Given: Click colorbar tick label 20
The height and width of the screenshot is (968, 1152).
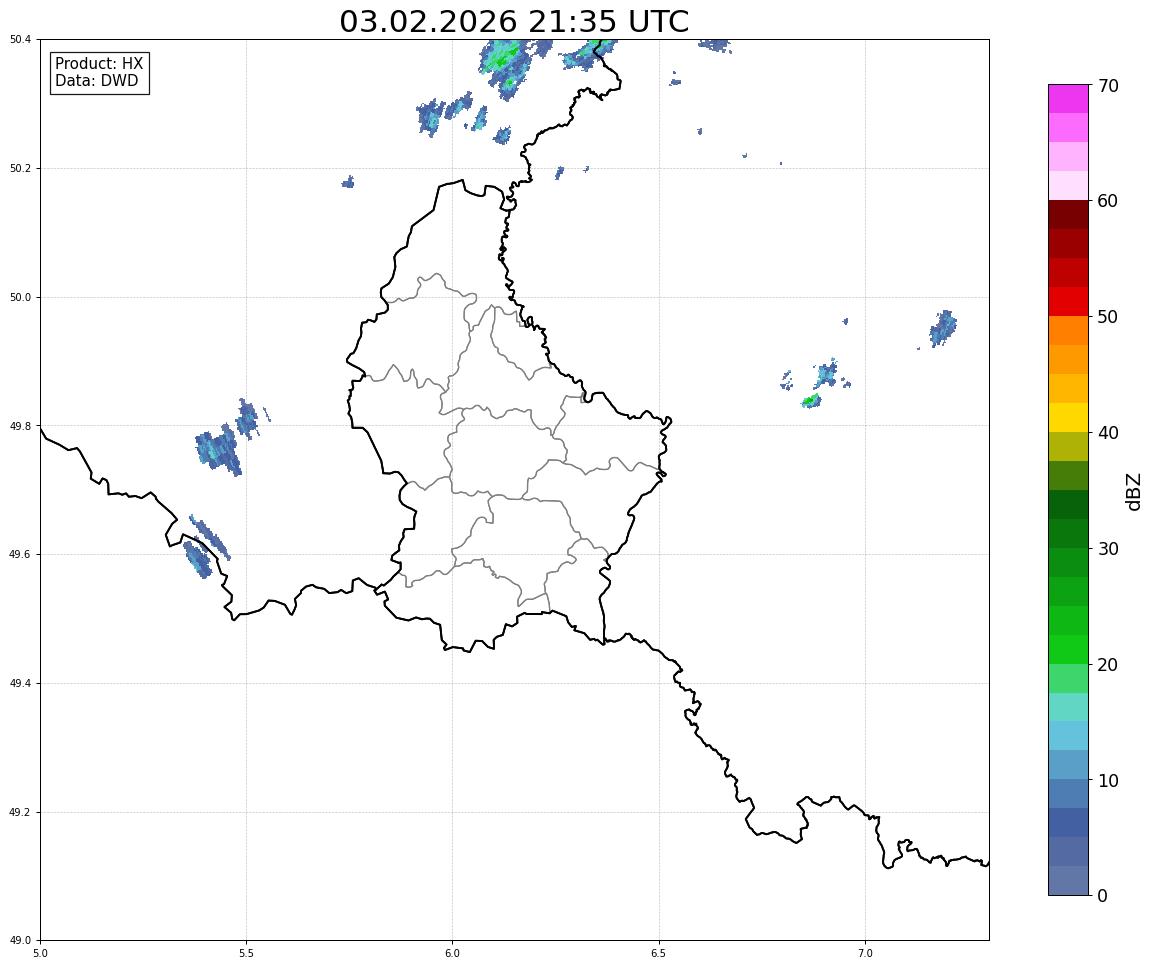Looking at the screenshot, I should (1108, 665).
